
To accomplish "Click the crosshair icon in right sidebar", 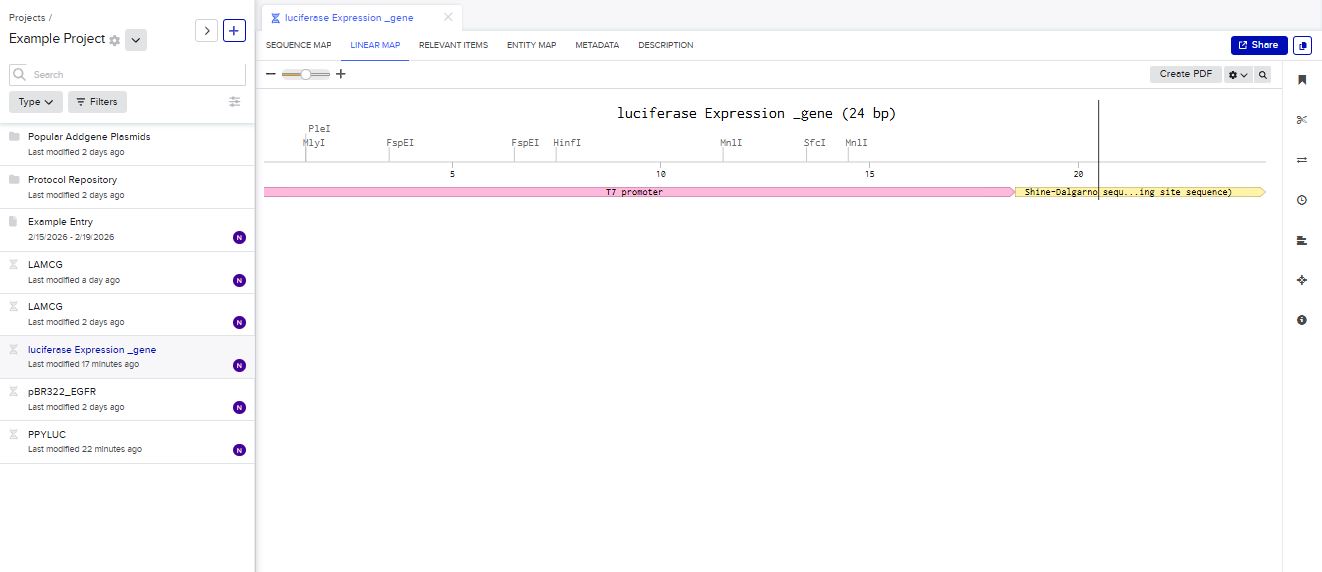I will pyautogui.click(x=1301, y=280).
